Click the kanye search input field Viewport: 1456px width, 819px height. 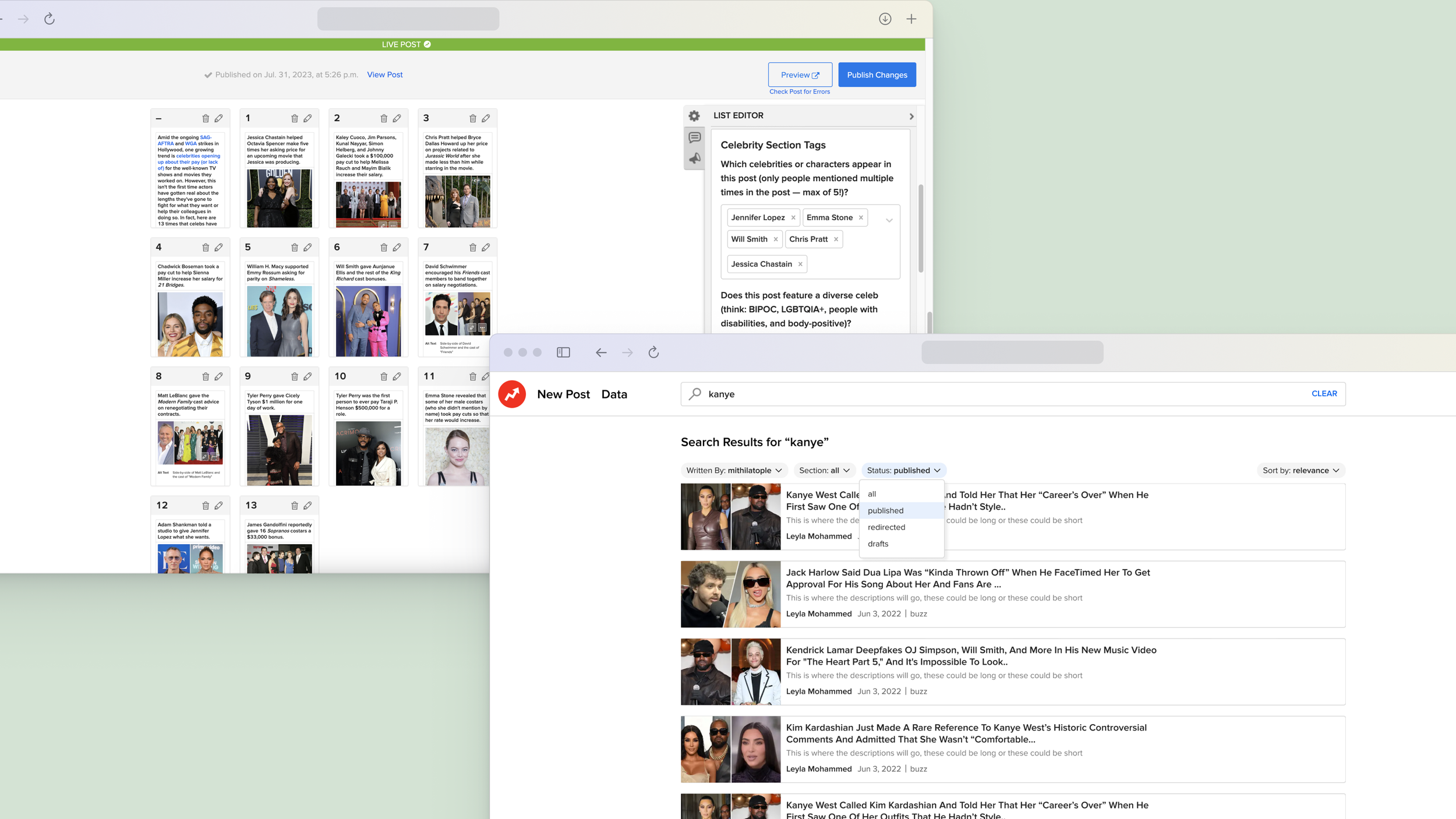990,394
